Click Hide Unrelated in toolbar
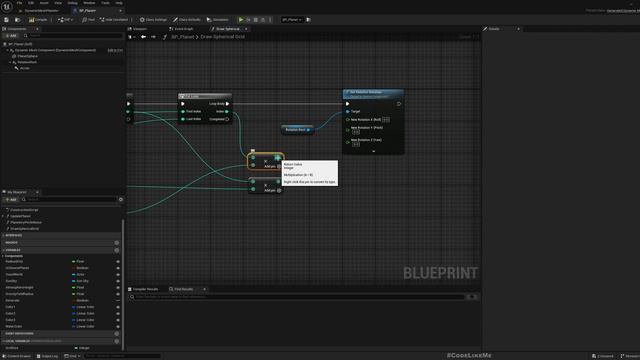Viewport: 640px width, 360px height. [114, 20]
